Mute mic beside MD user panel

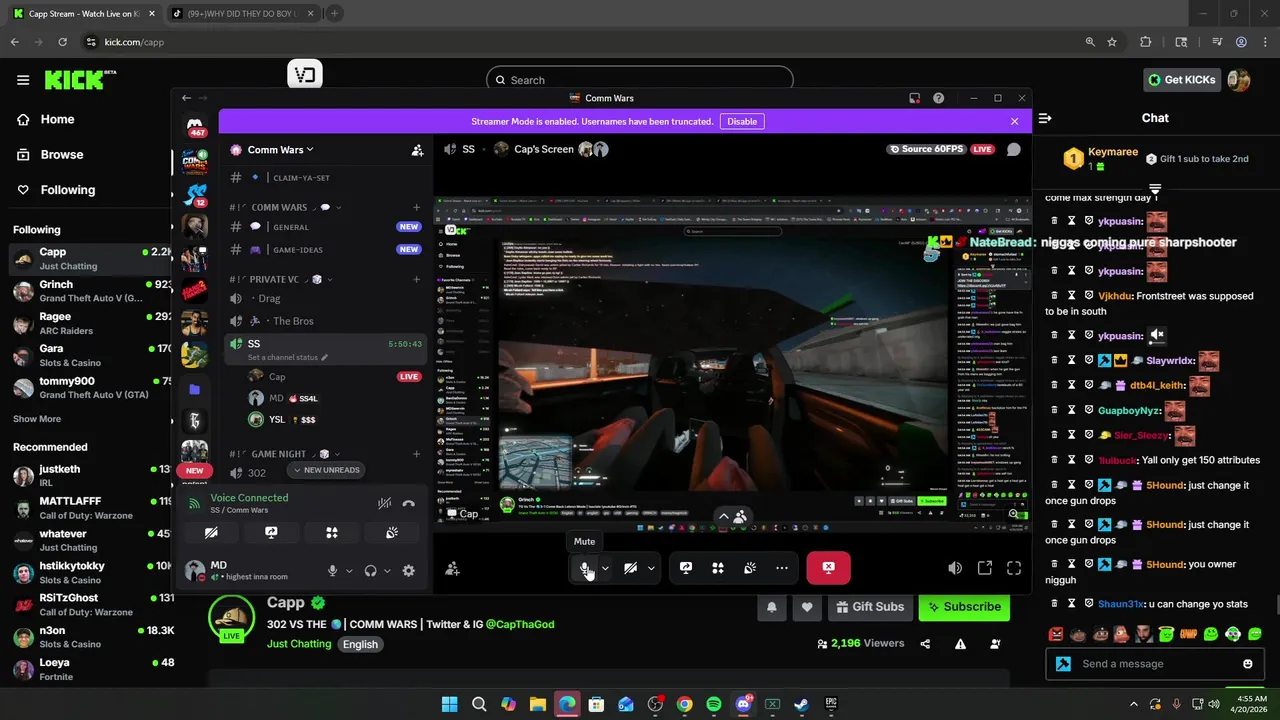point(332,571)
